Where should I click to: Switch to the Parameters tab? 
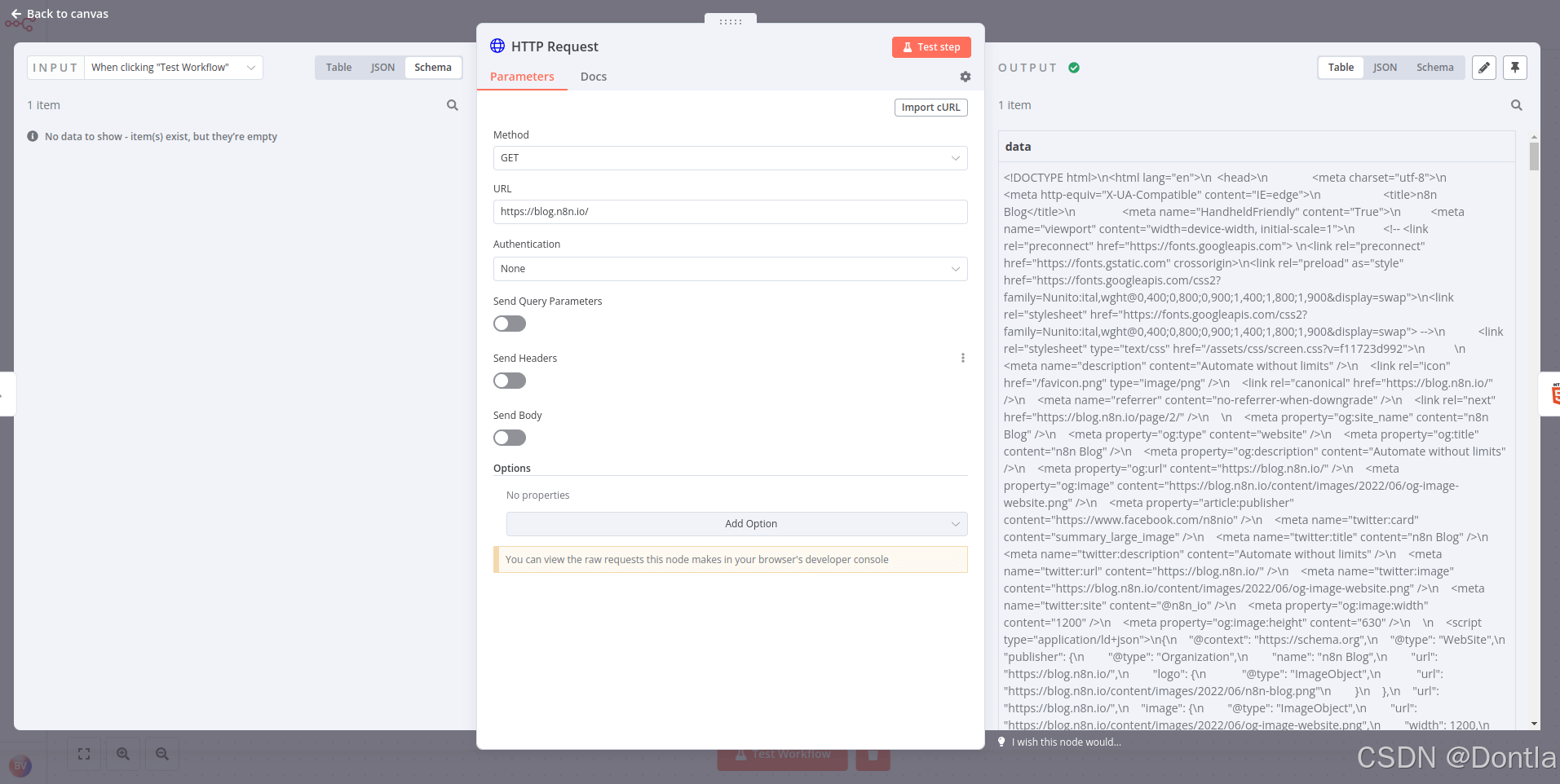pyautogui.click(x=522, y=77)
